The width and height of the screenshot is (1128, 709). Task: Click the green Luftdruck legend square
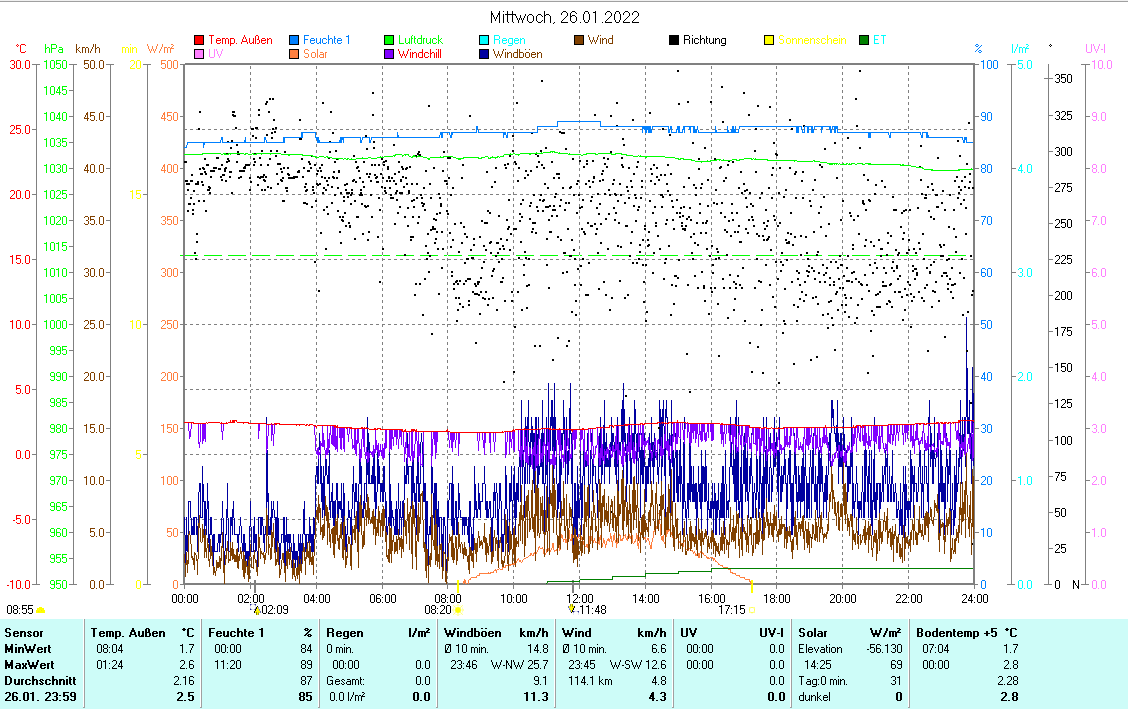pyautogui.click(x=390, y=40)
